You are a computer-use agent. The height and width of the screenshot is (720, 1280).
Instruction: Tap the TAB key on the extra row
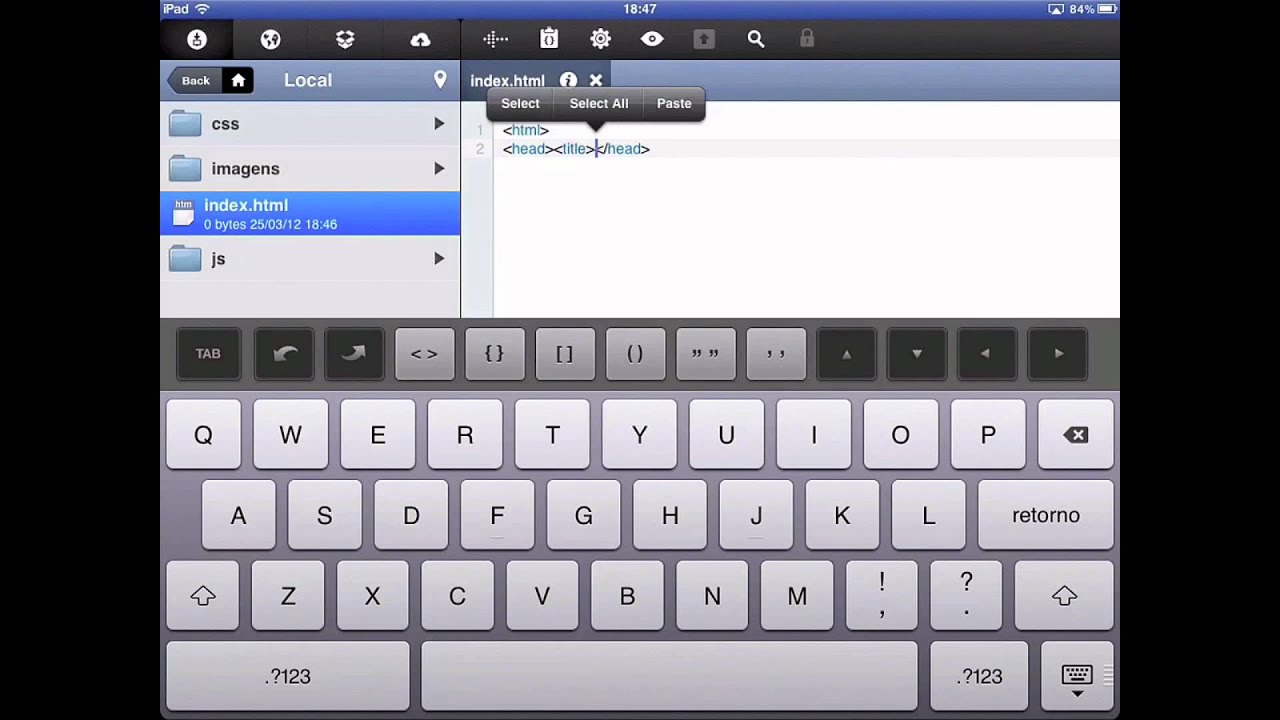pos(208,353)
